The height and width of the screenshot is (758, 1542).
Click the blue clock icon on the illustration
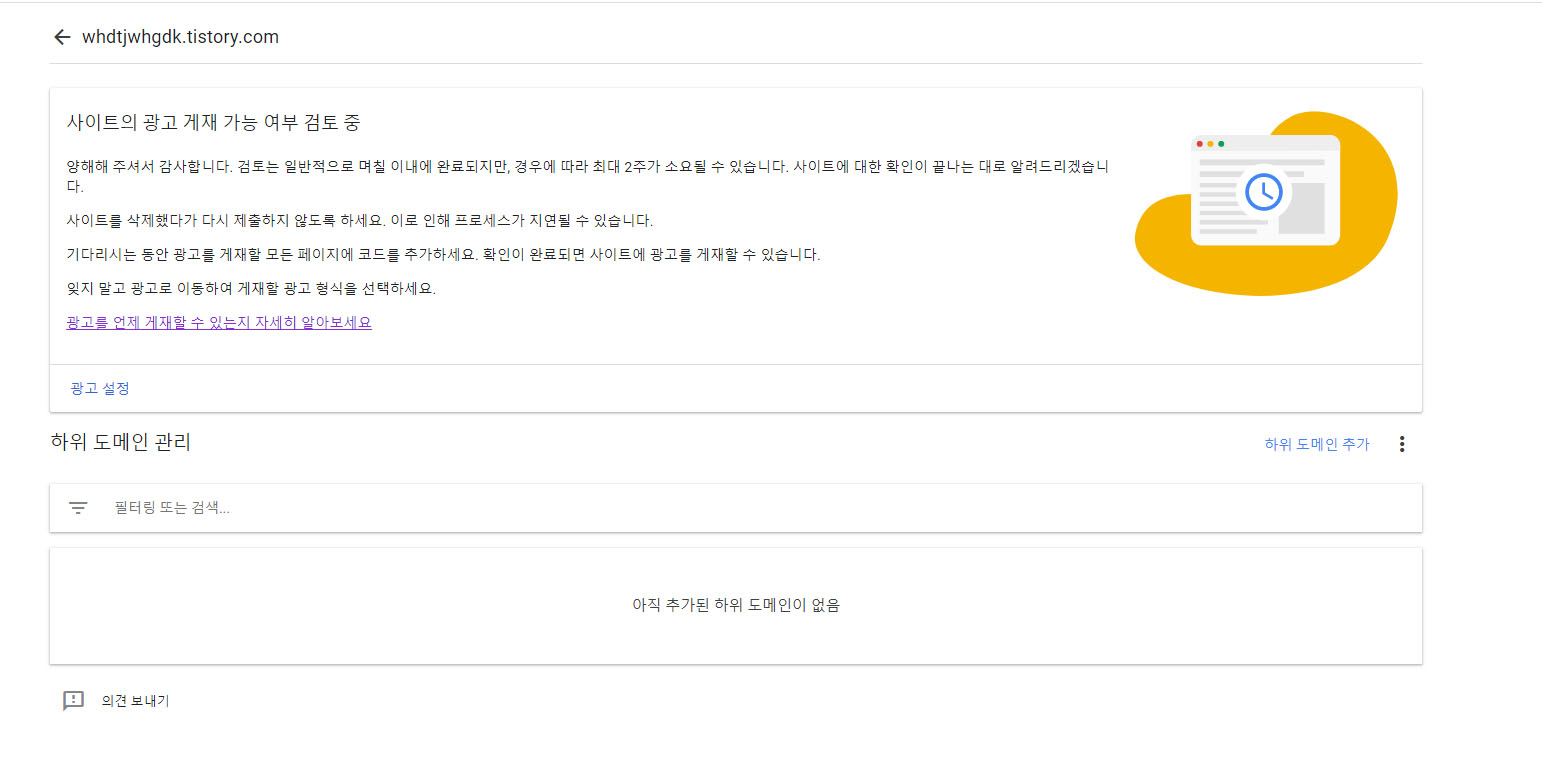click(x=1264, y=192)
